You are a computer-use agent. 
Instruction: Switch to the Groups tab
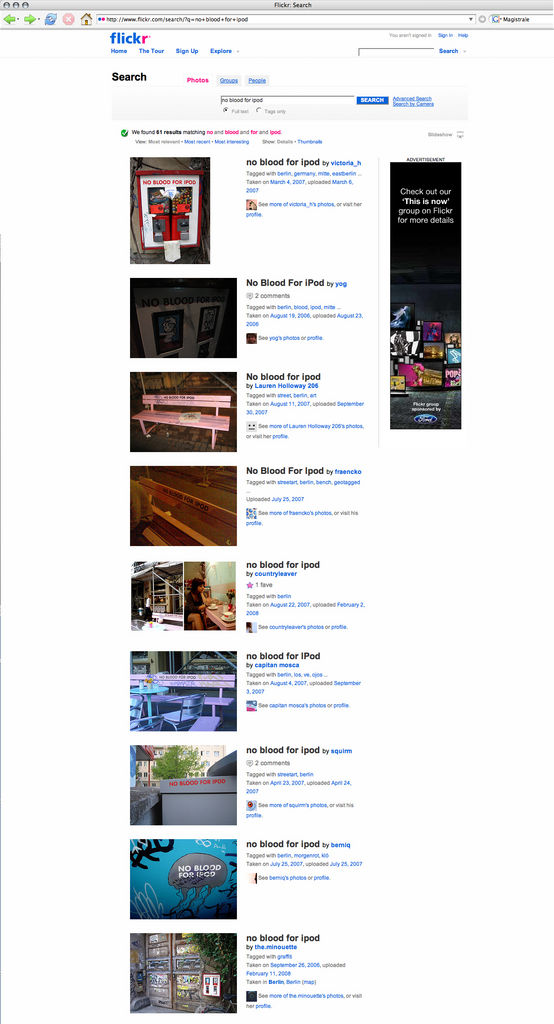229,80
